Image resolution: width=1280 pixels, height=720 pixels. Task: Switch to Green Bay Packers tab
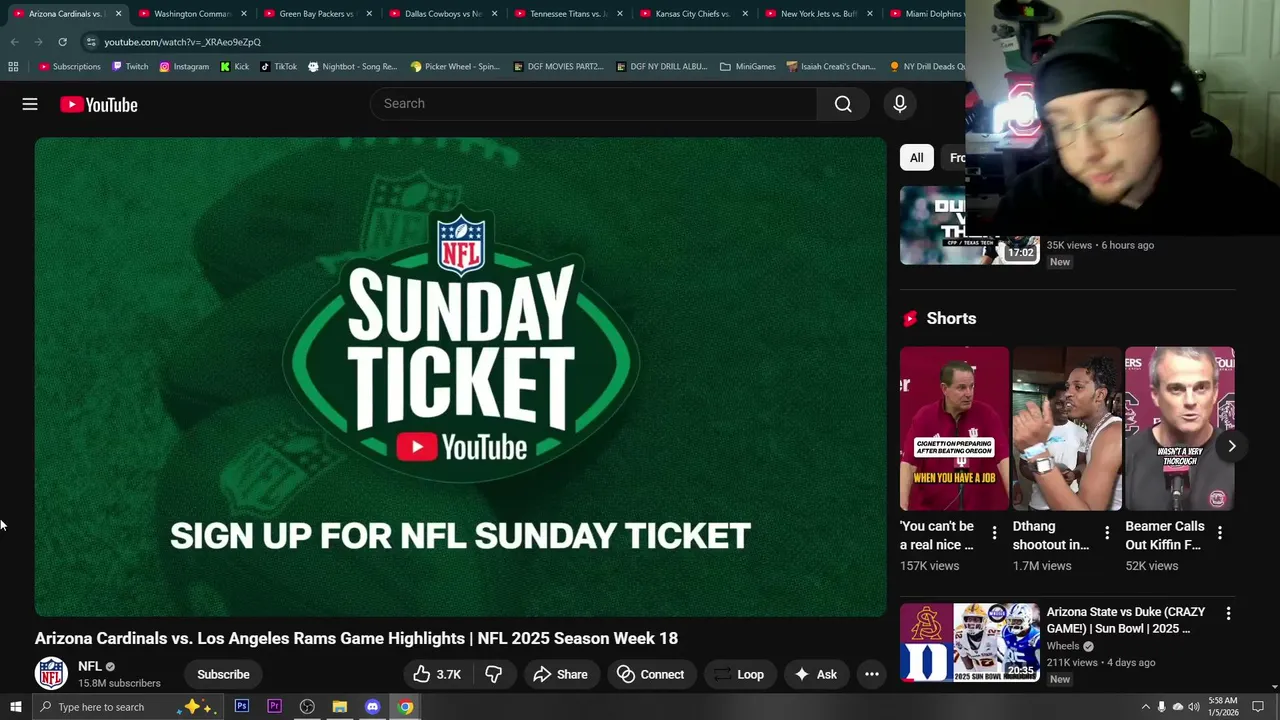pyautogui.click(x=316, y=14)
